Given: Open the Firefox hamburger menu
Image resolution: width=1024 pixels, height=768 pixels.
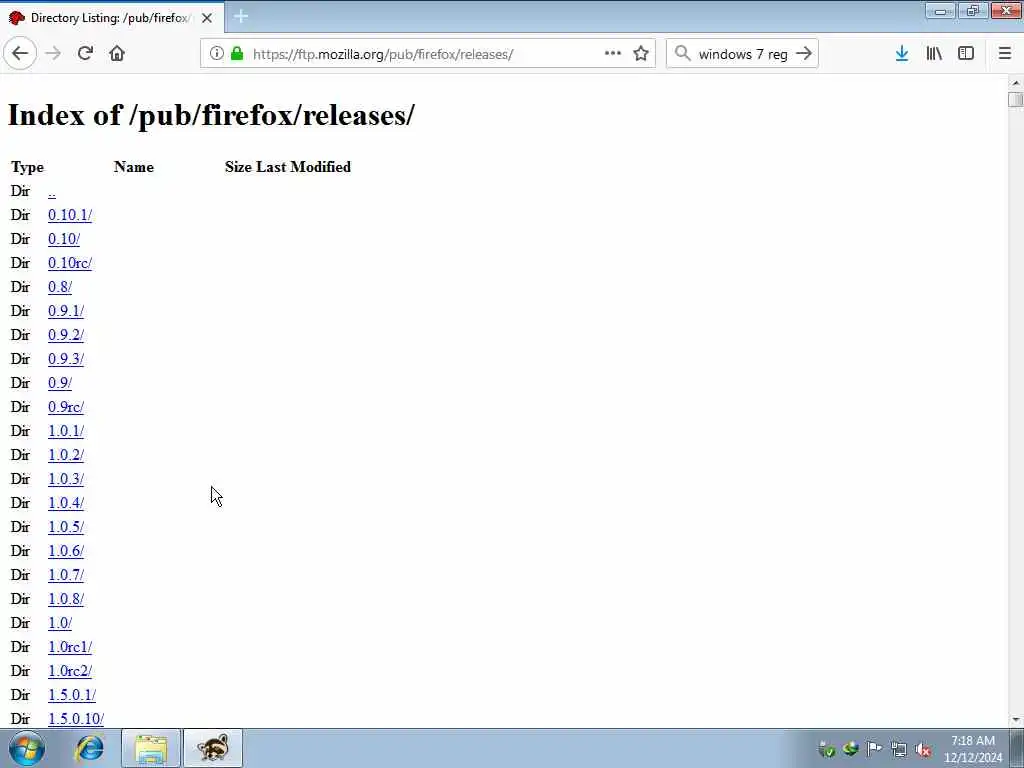Looking at the screenshot, I should pyautogui.click(x=1005, y=54).
